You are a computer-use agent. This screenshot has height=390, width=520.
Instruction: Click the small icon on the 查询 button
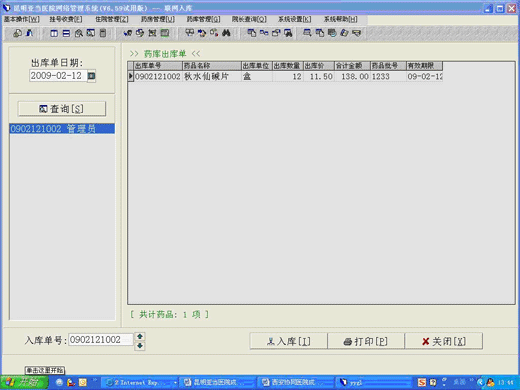pos(43,109)
